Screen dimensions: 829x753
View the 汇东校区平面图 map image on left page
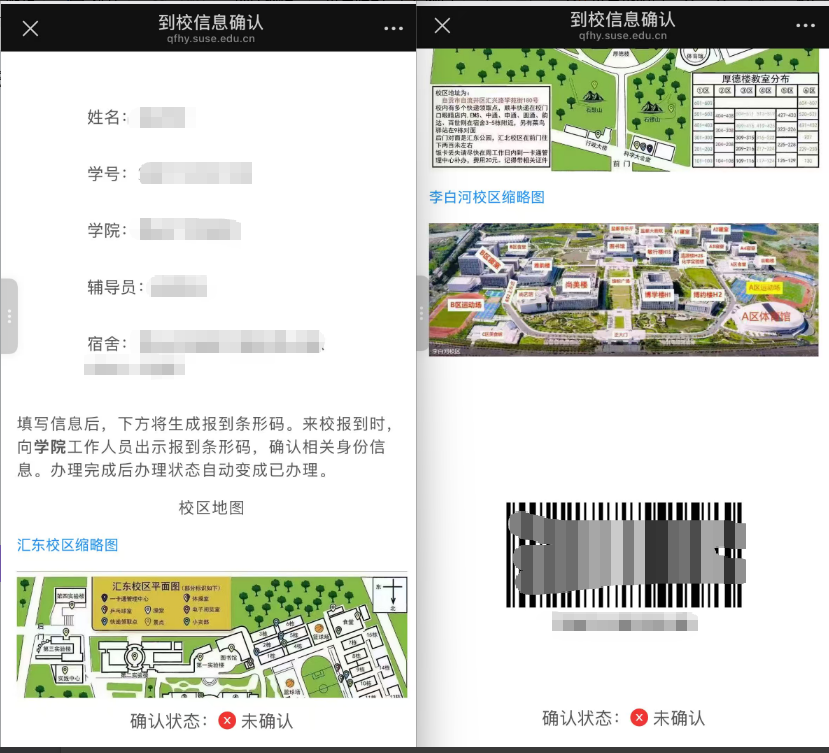[212, 637]
